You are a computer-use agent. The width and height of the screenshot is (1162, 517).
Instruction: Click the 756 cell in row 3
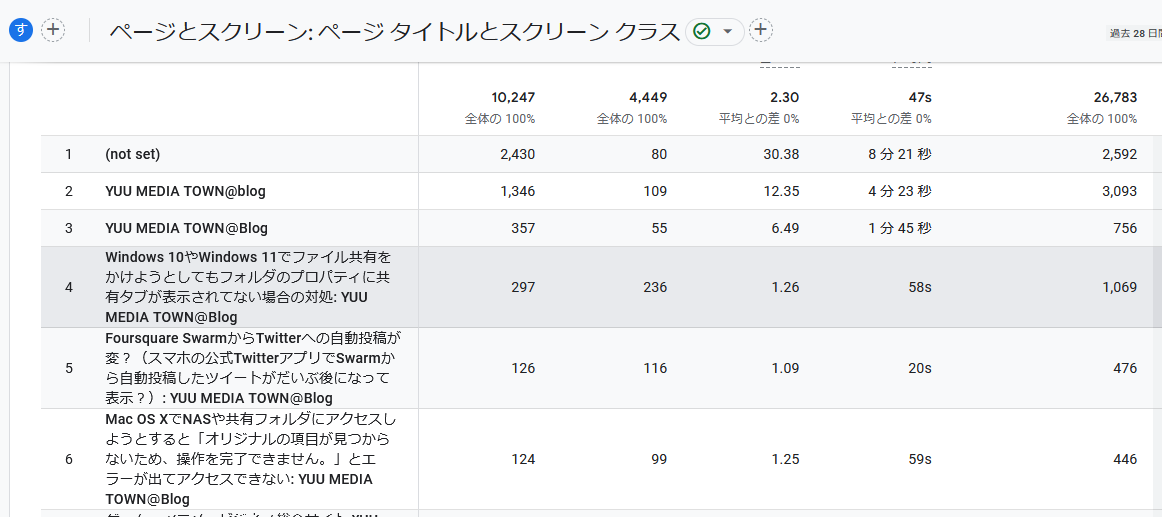(x=1125, y=228)
